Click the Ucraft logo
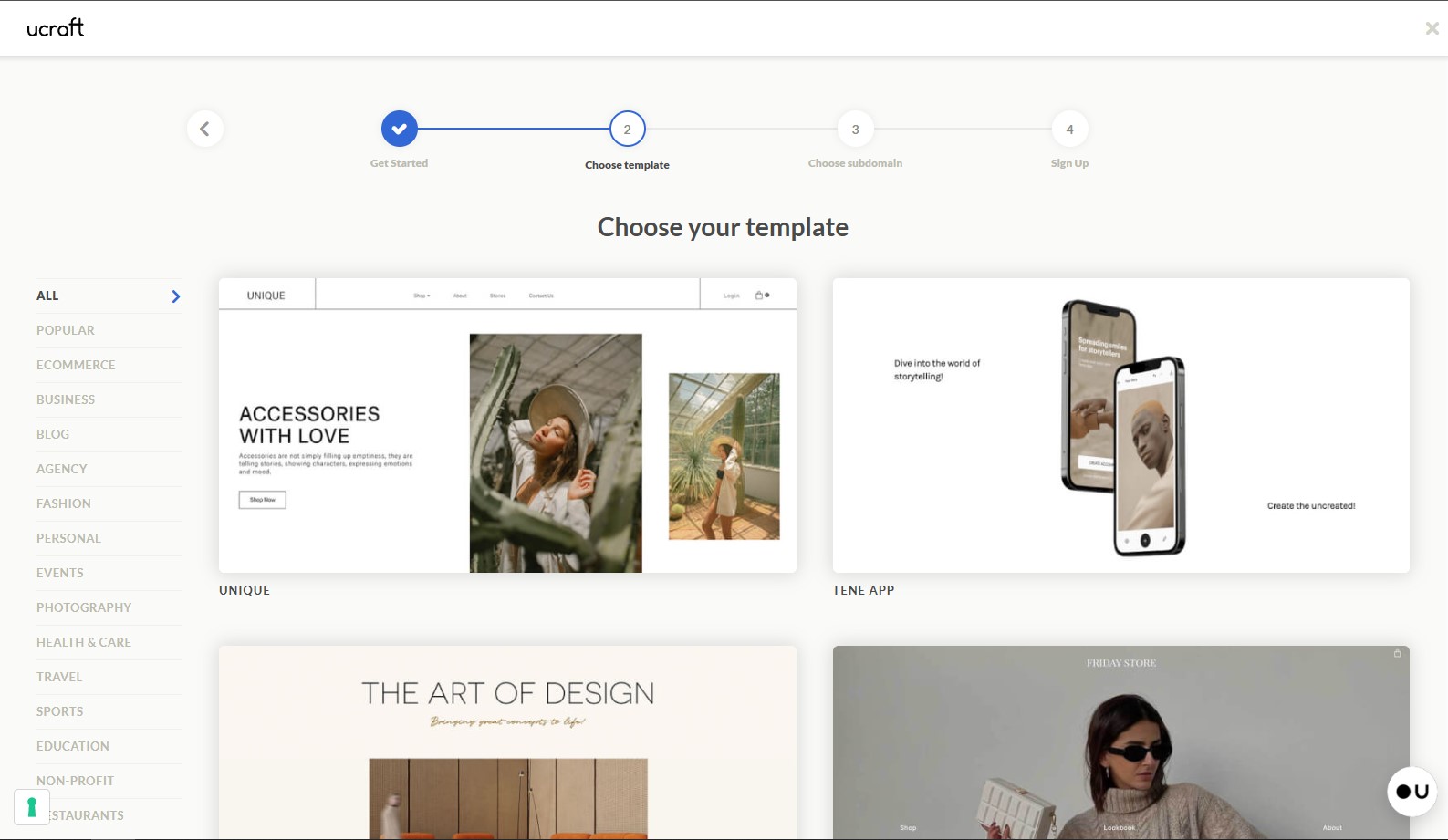Image resolution: width=1448 pixels, height=840 pixels. 56,28
